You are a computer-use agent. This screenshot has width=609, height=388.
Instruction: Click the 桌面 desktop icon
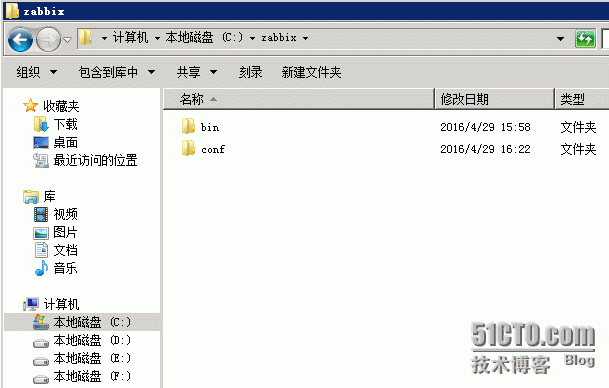point(41,142)
